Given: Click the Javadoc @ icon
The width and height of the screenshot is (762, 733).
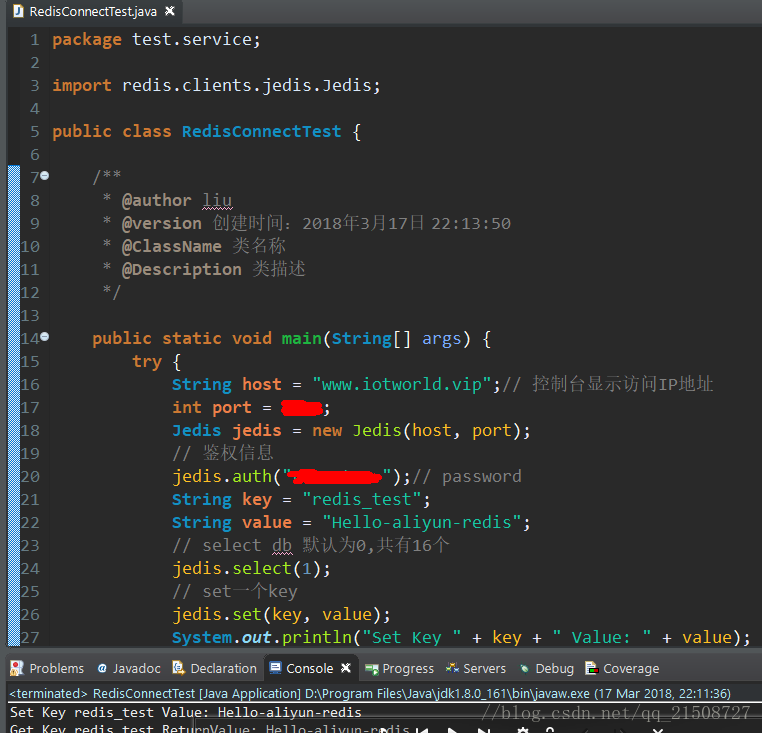Looking at the screenshot, I should 102,668.
